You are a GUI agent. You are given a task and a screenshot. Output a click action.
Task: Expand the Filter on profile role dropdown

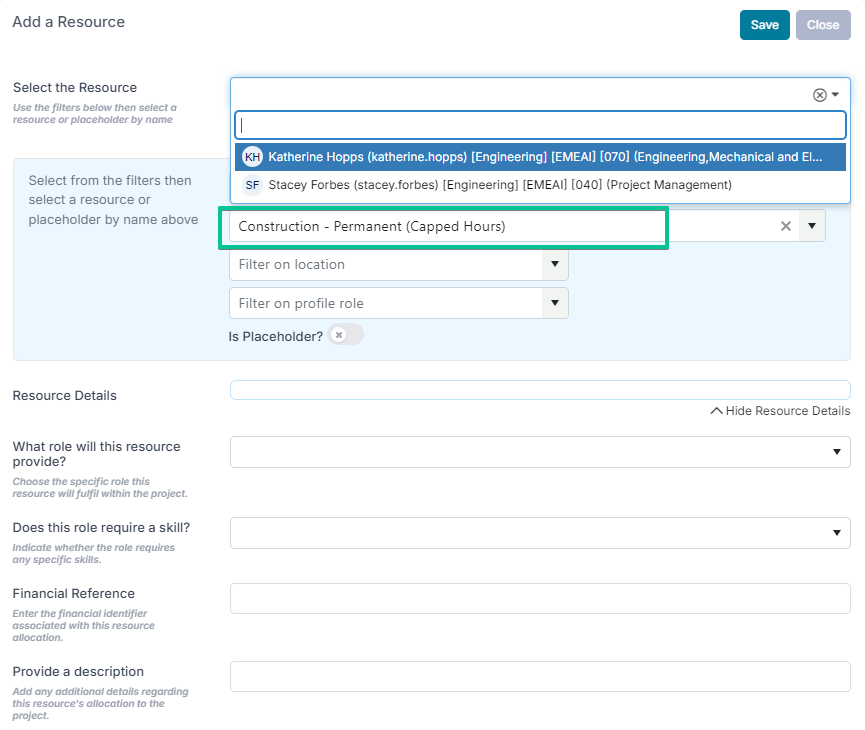pos(555,303)
